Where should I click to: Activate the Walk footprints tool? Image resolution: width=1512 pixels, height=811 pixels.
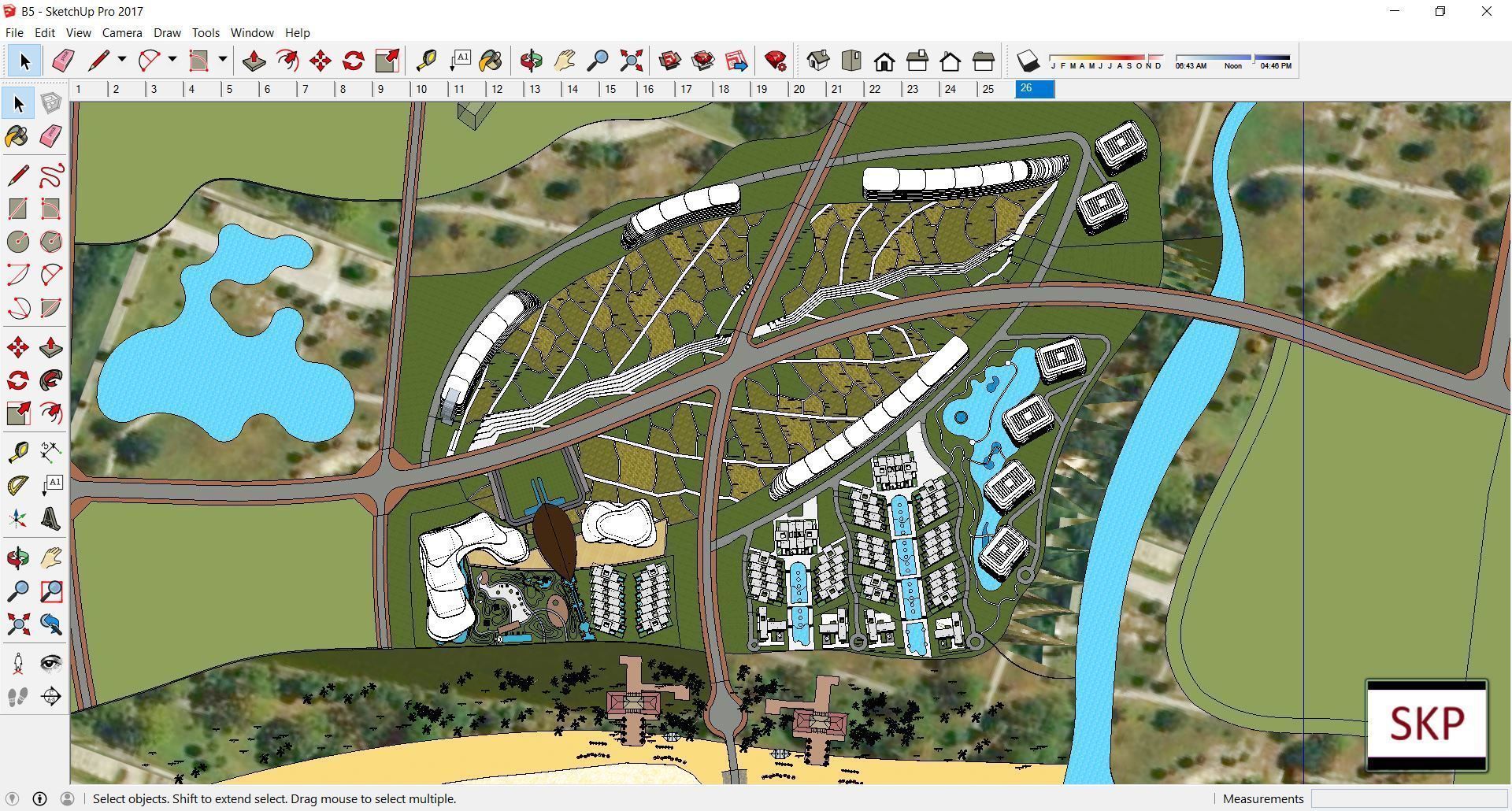click(x=17, y=696)
